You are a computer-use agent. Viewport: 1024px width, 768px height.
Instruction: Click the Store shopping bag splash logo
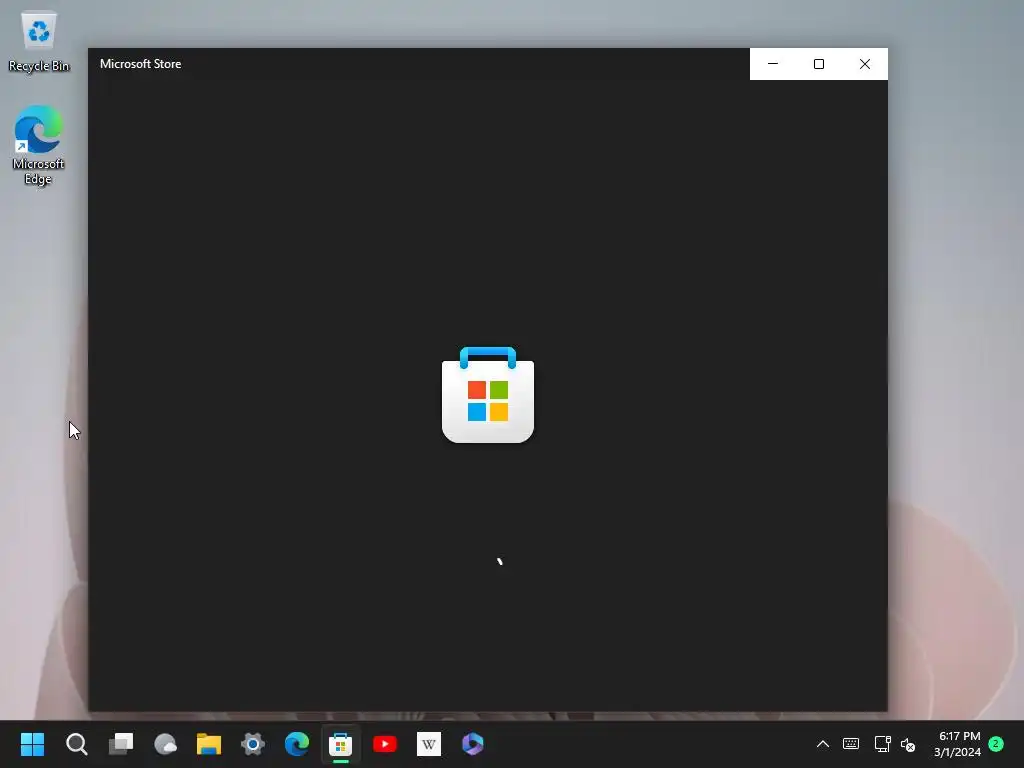coord(488,395)
